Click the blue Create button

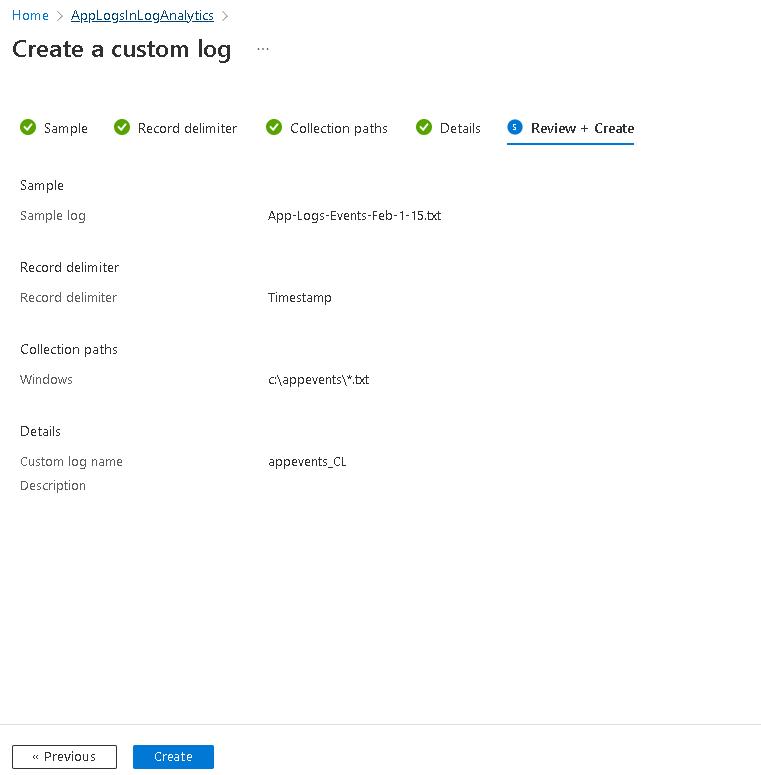coord(173,757)
